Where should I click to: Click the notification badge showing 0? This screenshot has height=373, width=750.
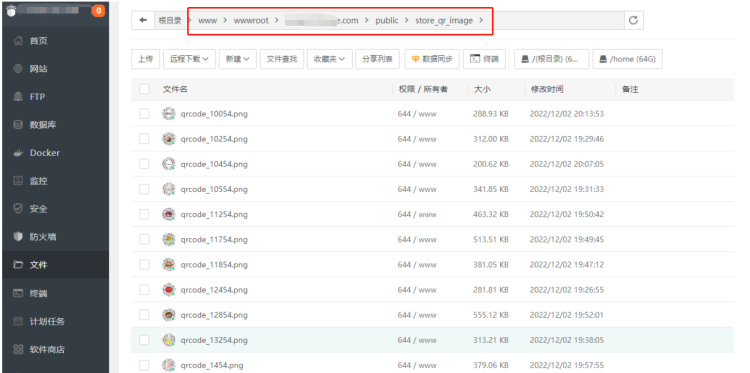tap(98, 10)
